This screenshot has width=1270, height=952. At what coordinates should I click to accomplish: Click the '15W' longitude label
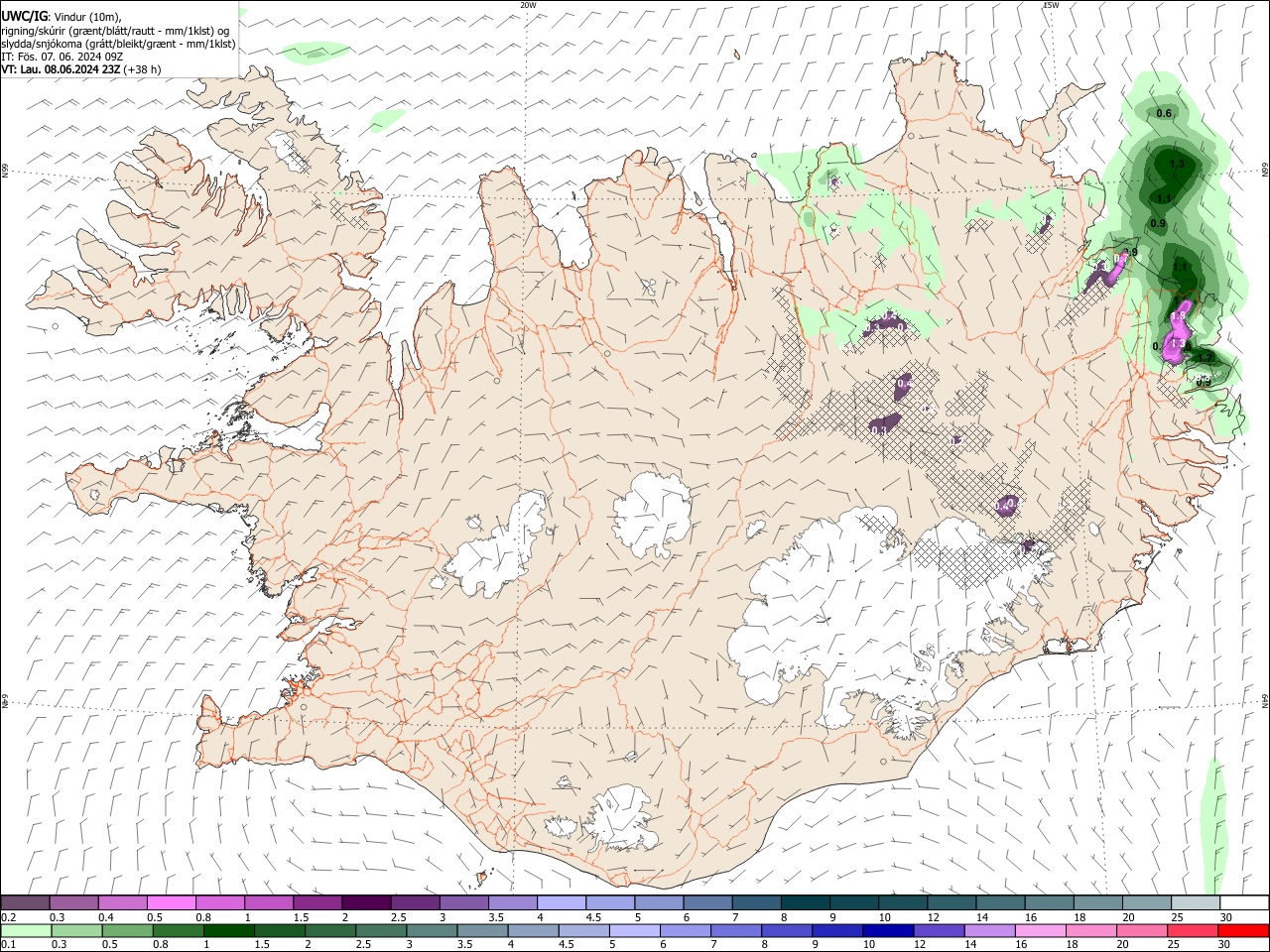[x=1050, y=5]
